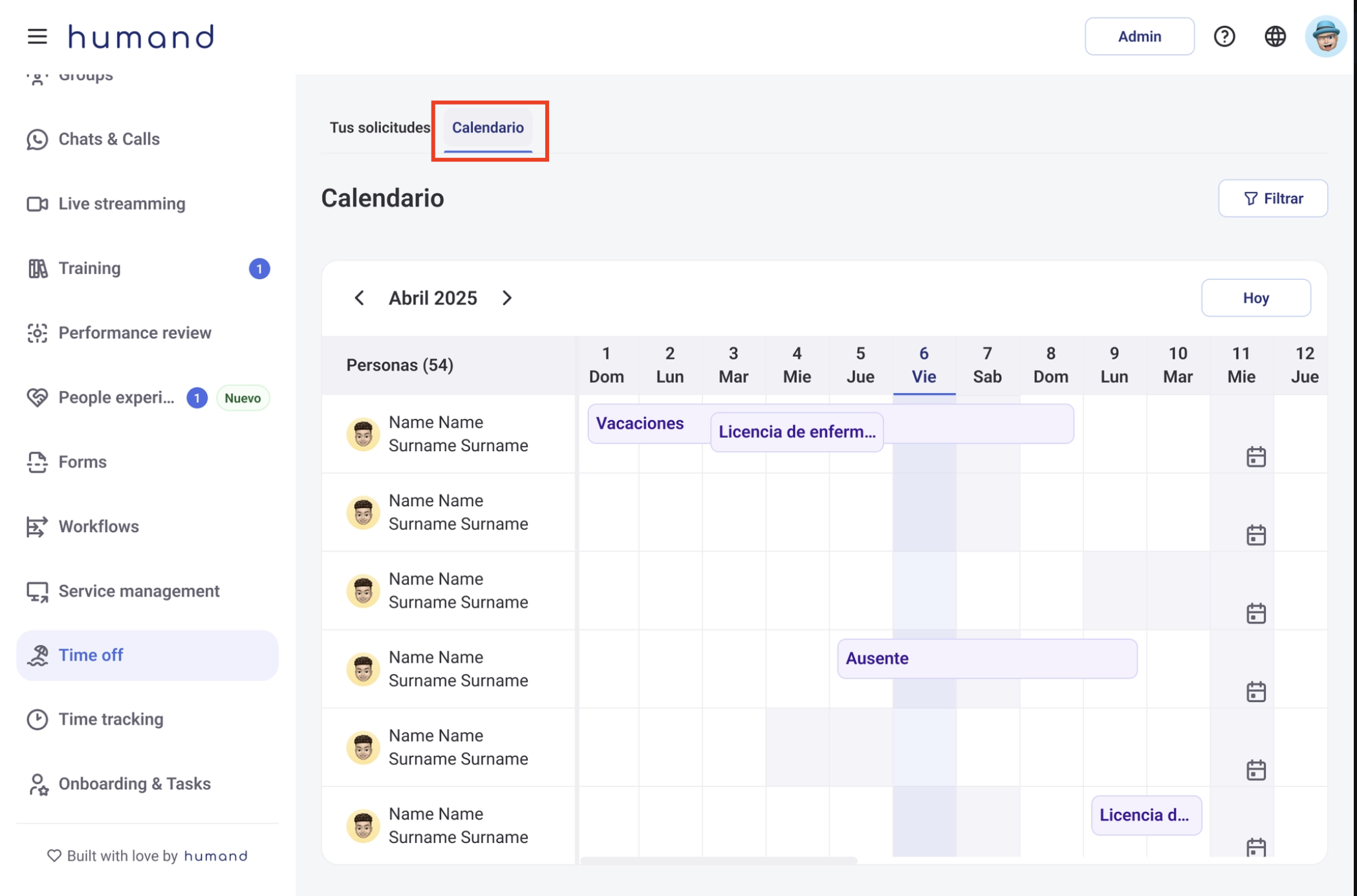This screenshot has width=1357, height=896.
Task: Open the Training section icon
Action: [x=38, y=268]
